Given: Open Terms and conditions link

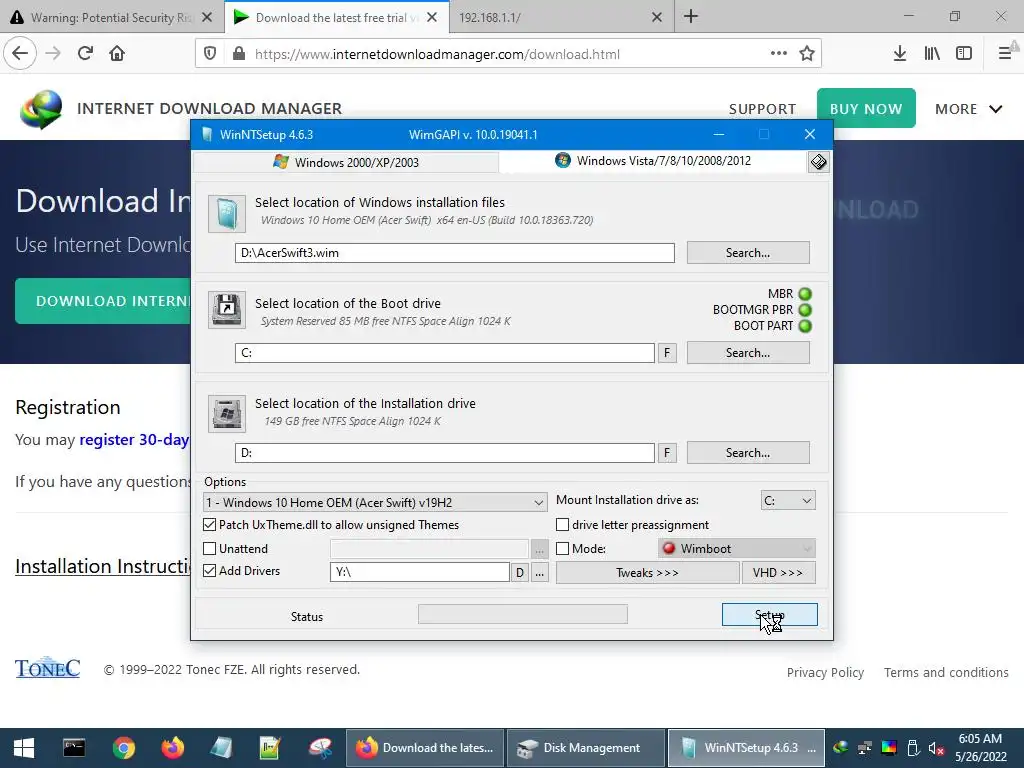Looking at the screenshot, I should click(946, 673).
